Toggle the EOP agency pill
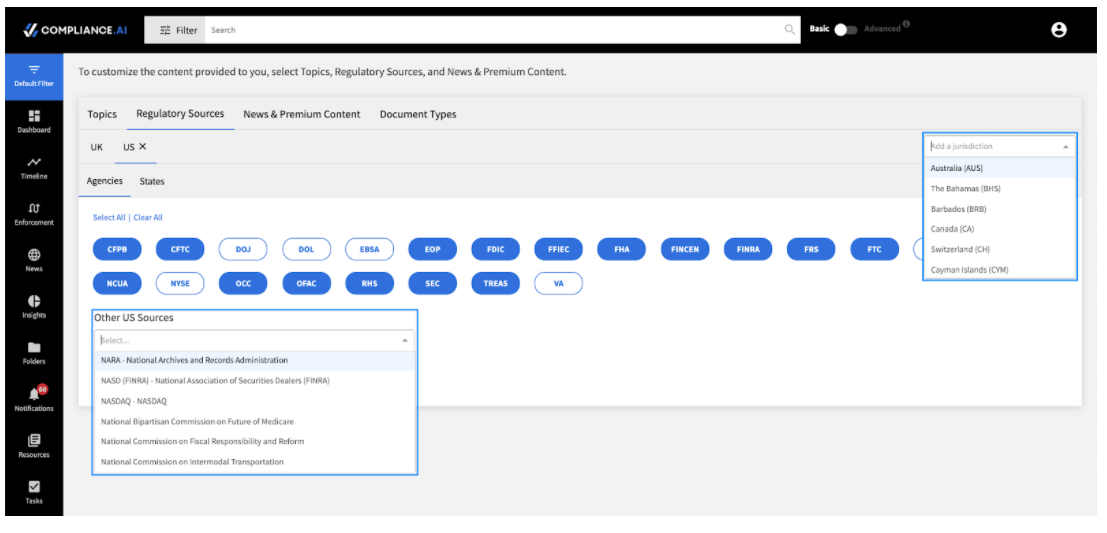This screenshot has width=1107, height=533. 433,249
